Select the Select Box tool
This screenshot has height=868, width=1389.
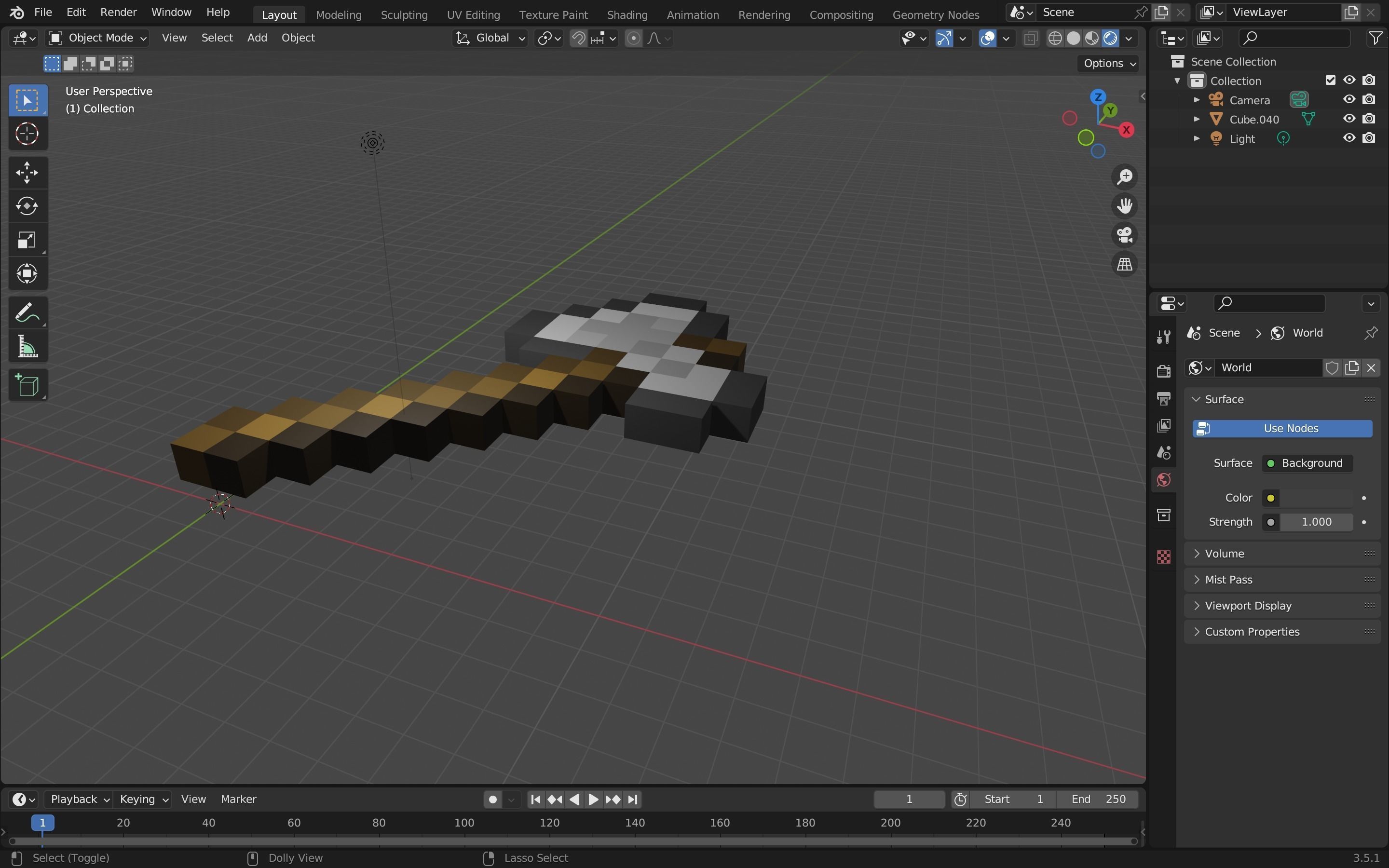27,100
